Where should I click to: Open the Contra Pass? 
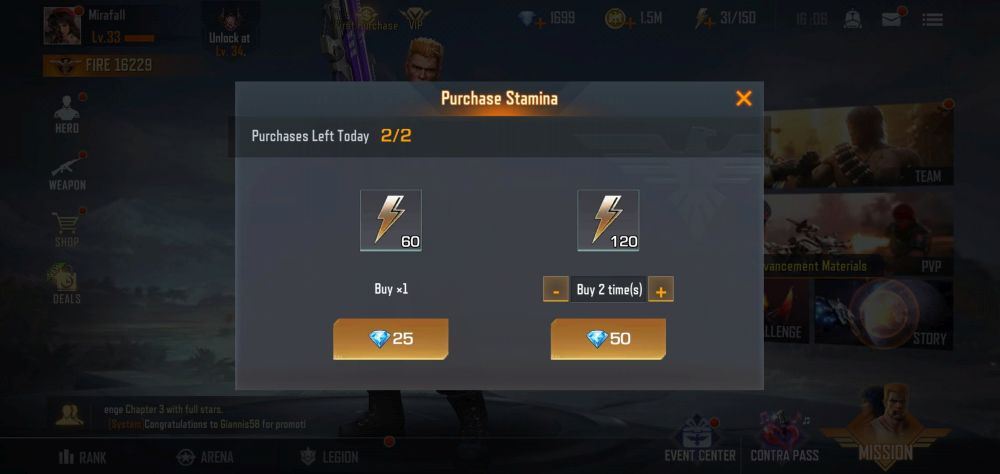point(784,439)
